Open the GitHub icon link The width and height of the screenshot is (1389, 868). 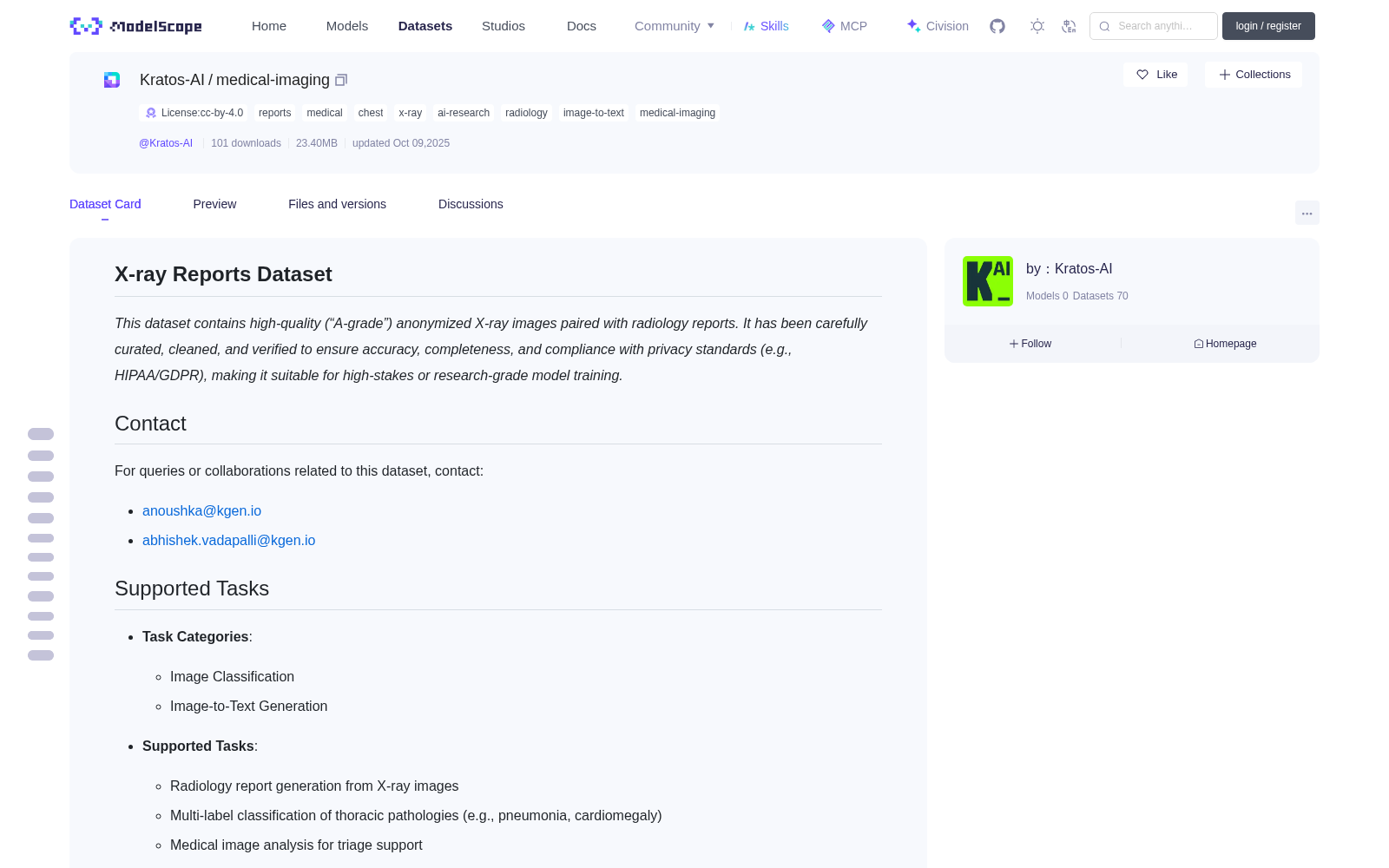(997, 26)
